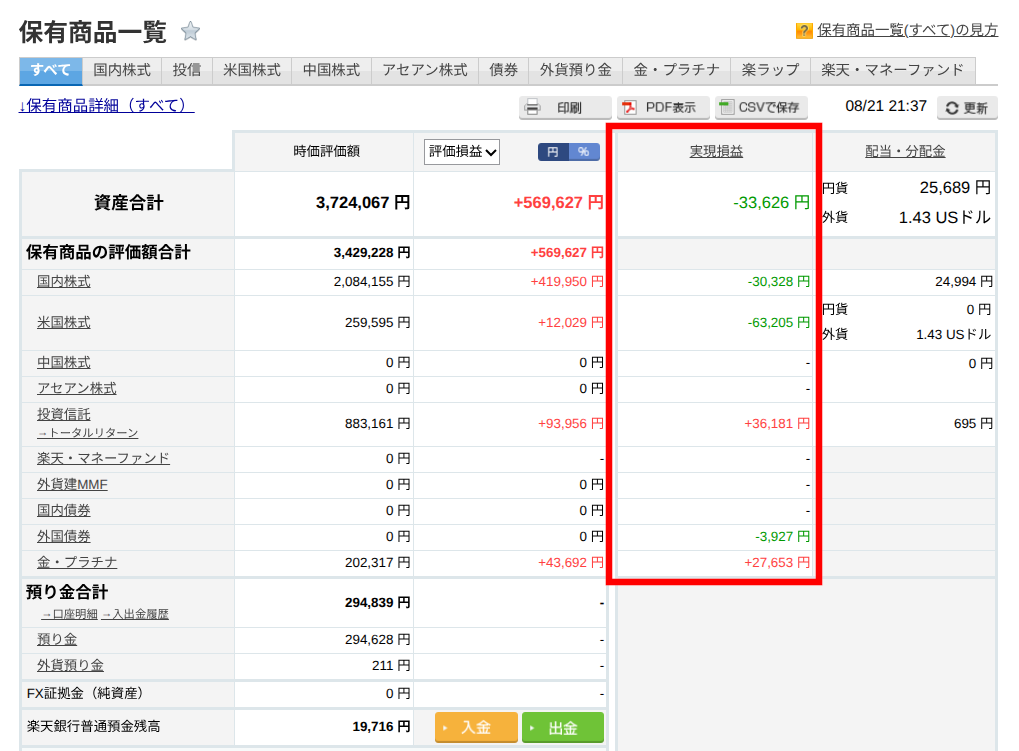Click the 楽天銀行普通預金残高 value 19,716 円

pos(381,727)
